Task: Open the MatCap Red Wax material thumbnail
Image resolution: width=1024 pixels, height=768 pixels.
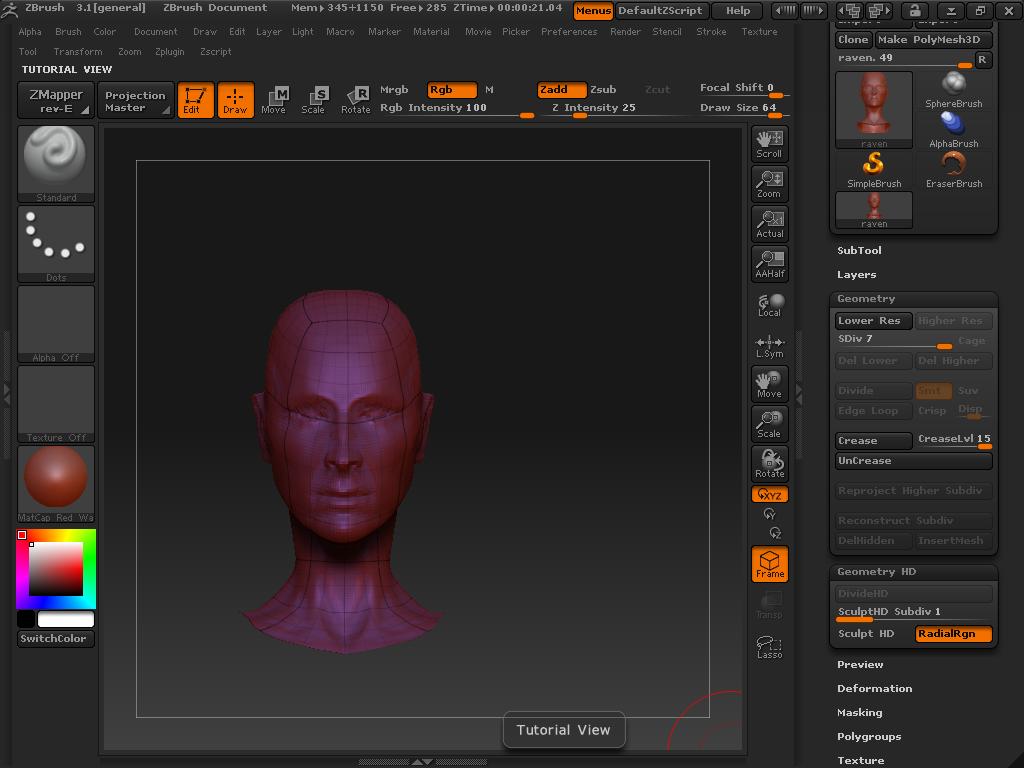Action: (56, 483)
